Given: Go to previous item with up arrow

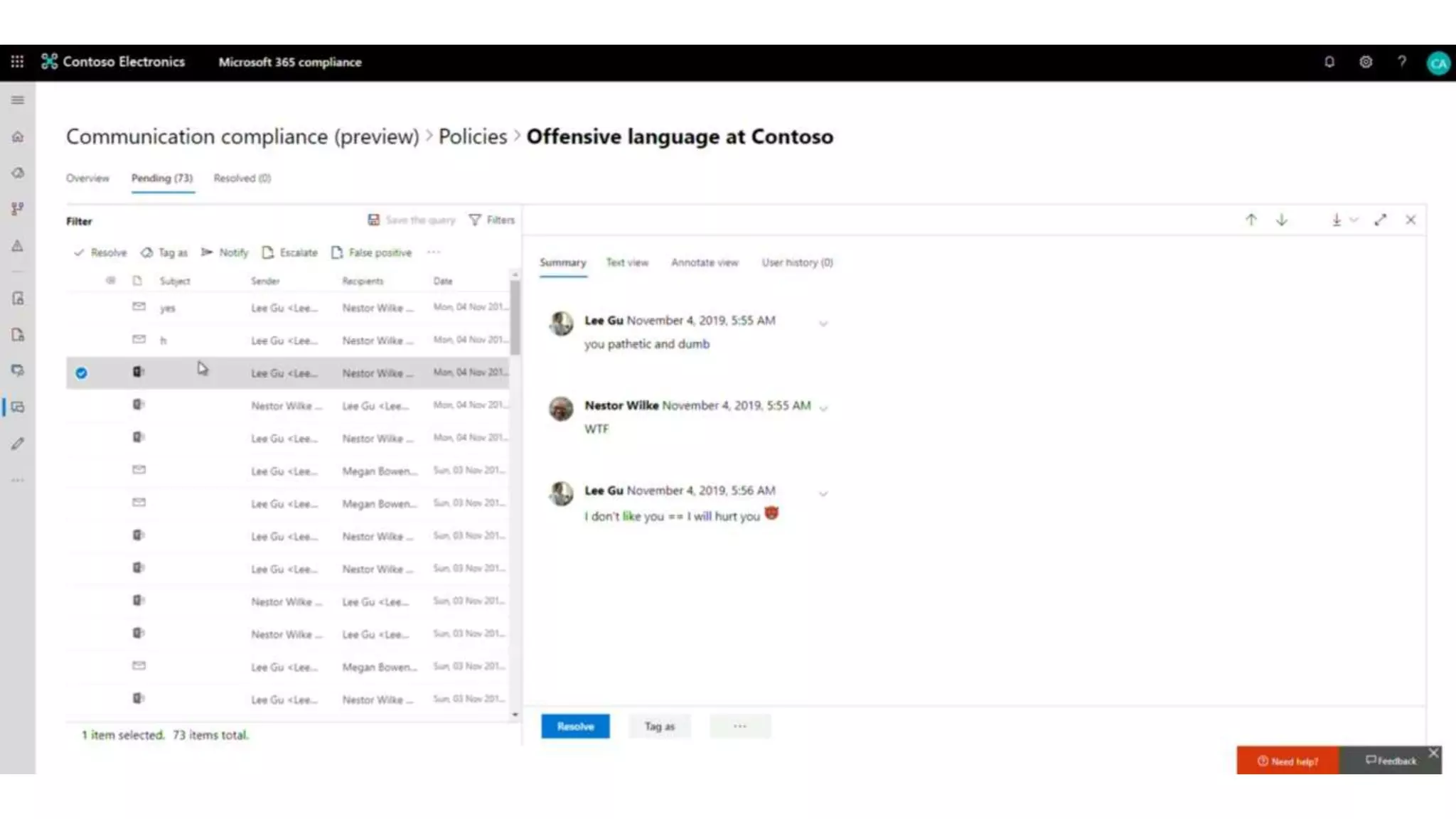Looking at the screenshot, I should (x=1251, y=220).
